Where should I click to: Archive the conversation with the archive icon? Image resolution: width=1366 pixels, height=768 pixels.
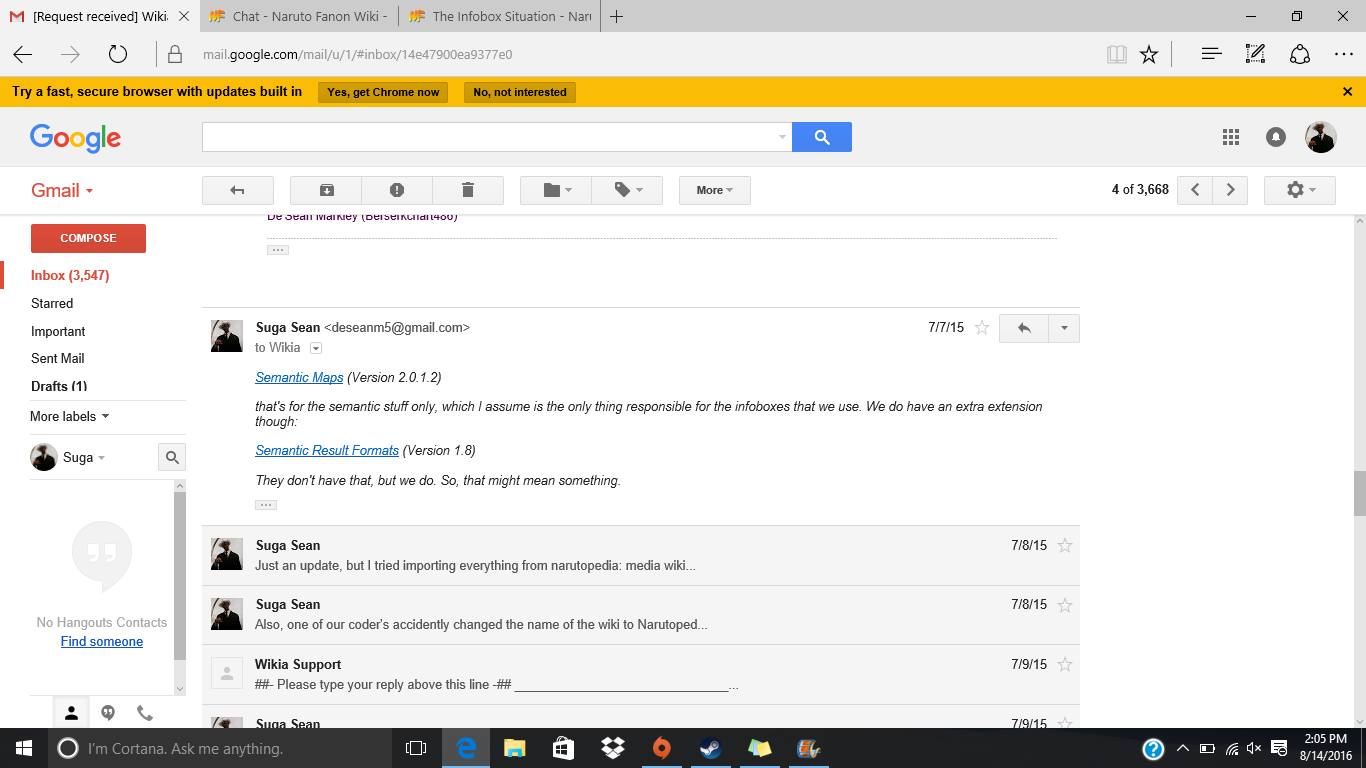[326, 190]
